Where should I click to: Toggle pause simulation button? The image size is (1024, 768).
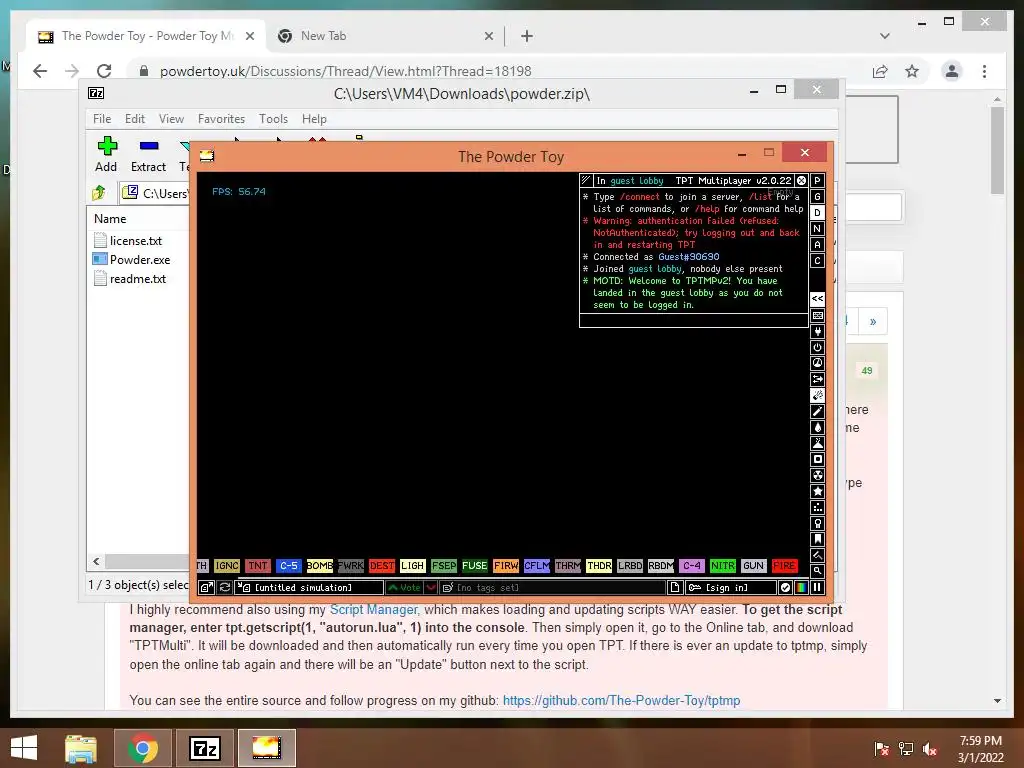pos(817,587)
